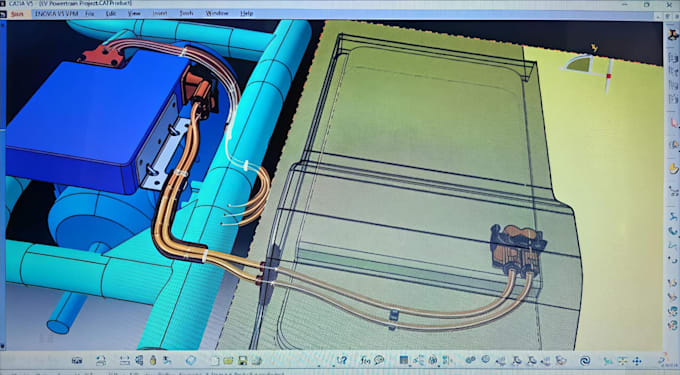Open the Window menu
680x375 pixels.
217,14
